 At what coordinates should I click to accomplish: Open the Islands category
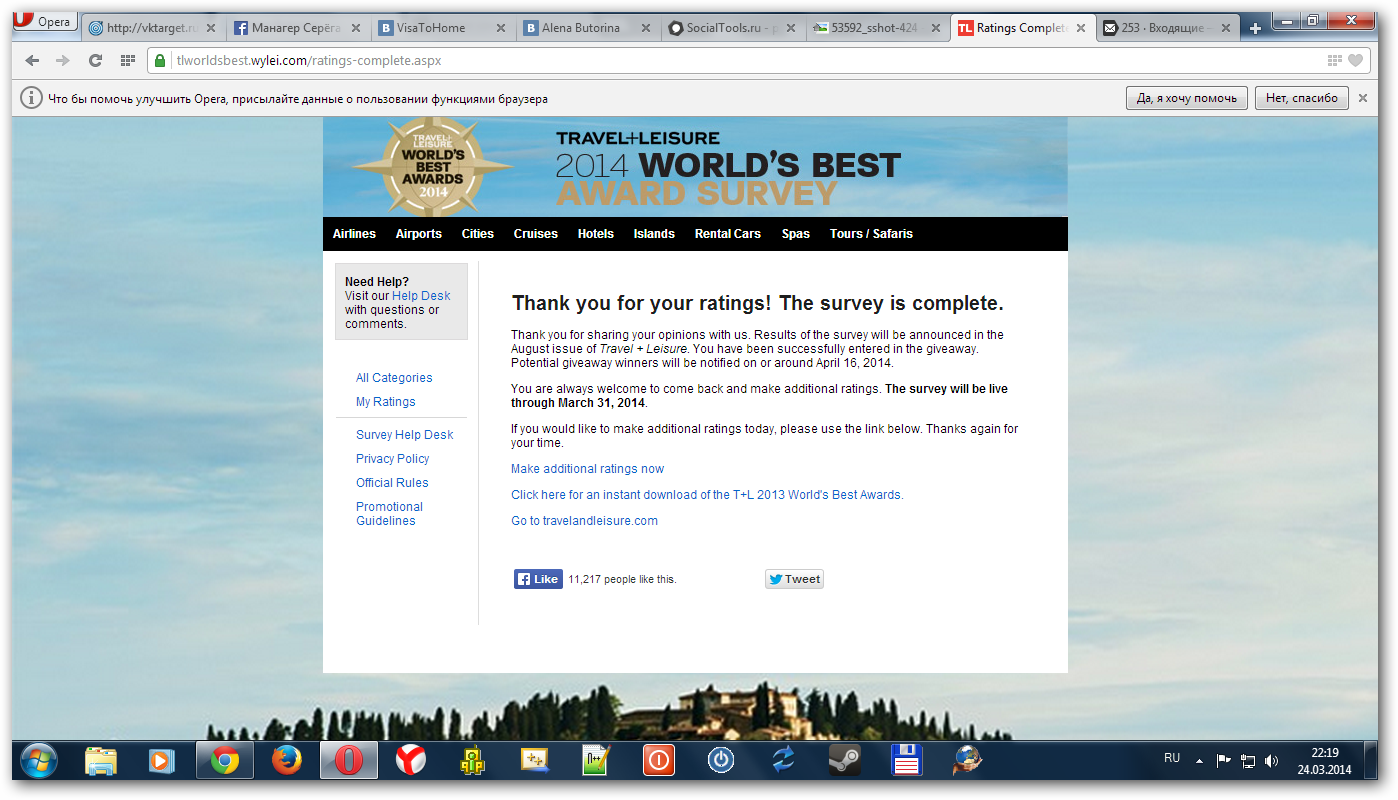[x=654, y=234]
